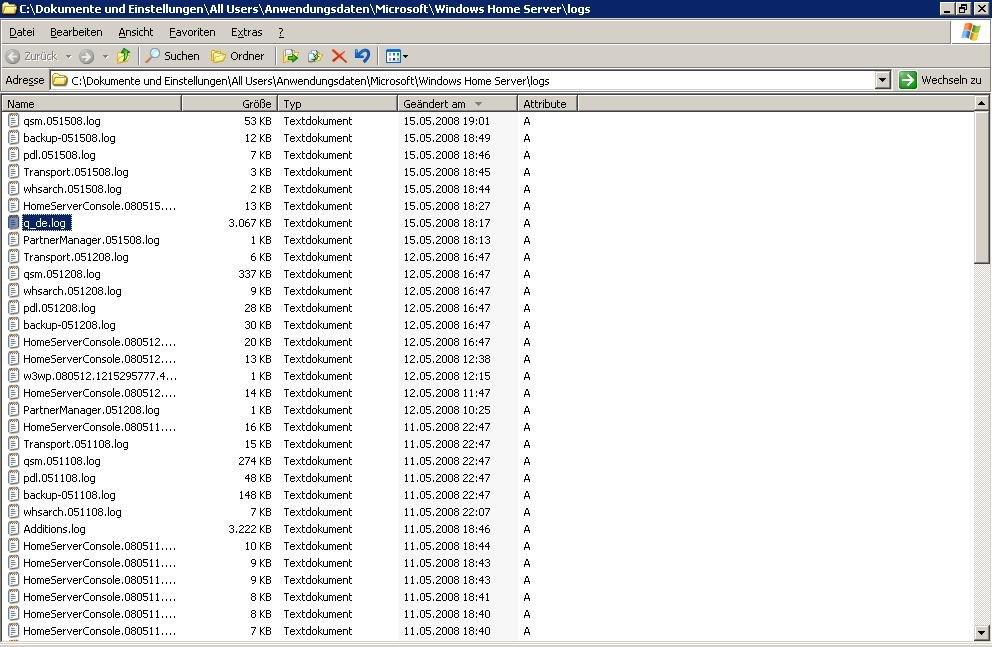This screenshot has width=992, height=647.
Task: Select the whsarch.051508.log file icon
Action: [x=13, y=189]
